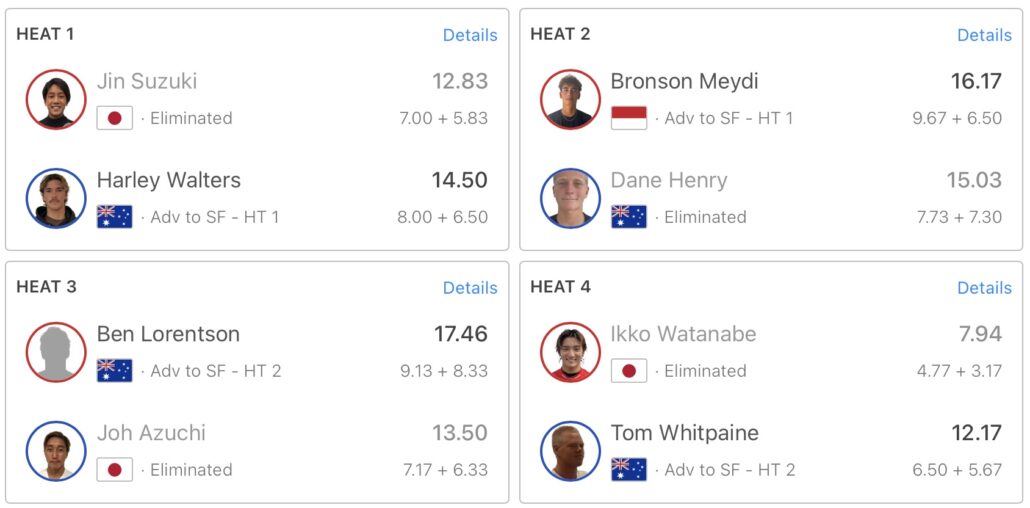
Task: Open Details for Heat 1
Action: (470, 35)
